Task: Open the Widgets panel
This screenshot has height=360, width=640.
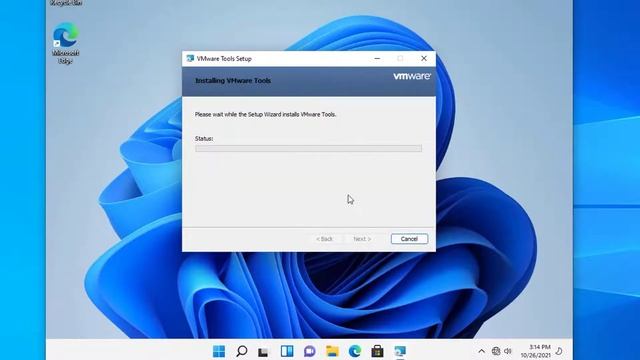Action: click(287, 351)
